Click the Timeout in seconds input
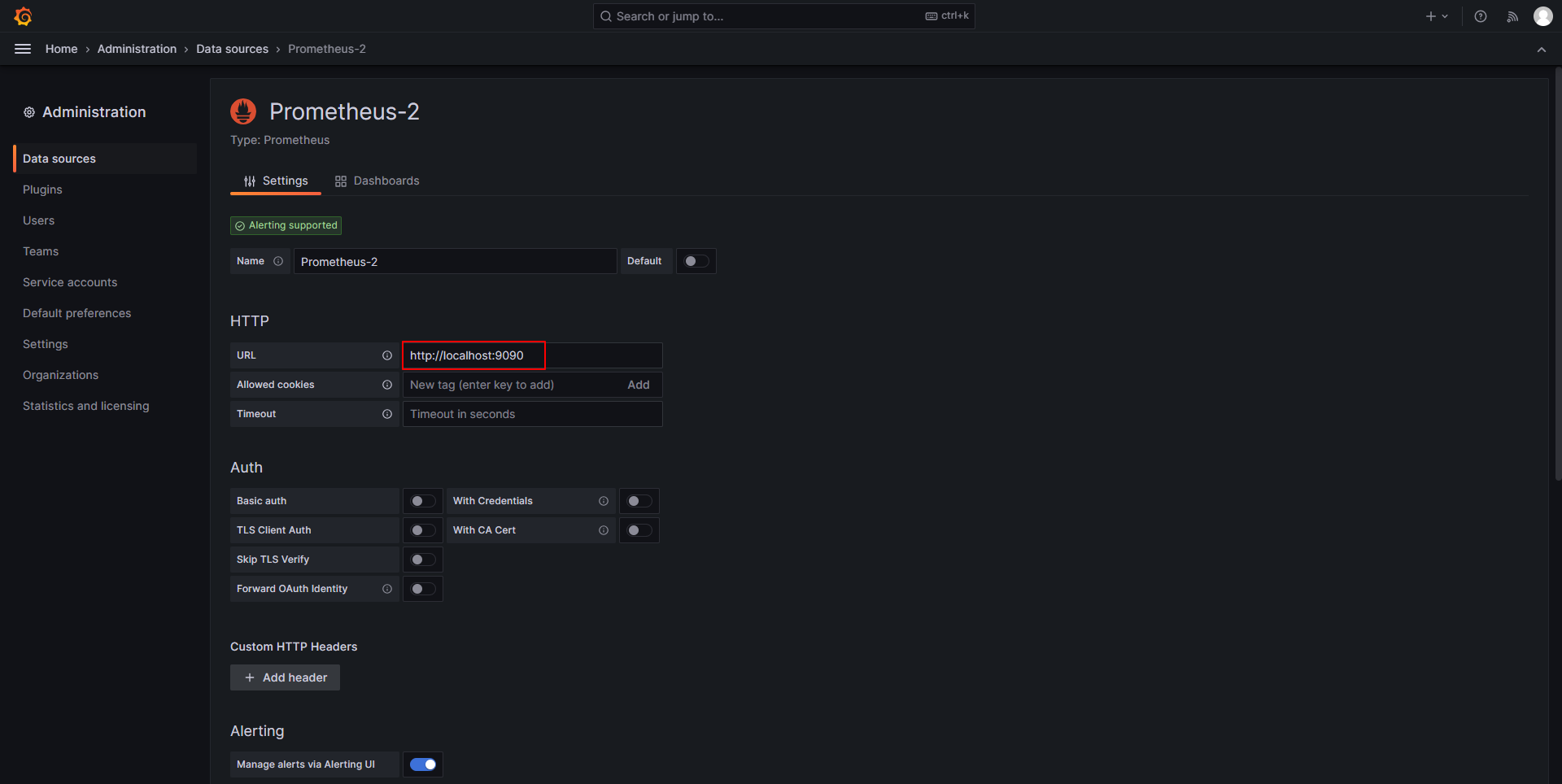The width and height of the screenshot is (1562, 784). 533,414
